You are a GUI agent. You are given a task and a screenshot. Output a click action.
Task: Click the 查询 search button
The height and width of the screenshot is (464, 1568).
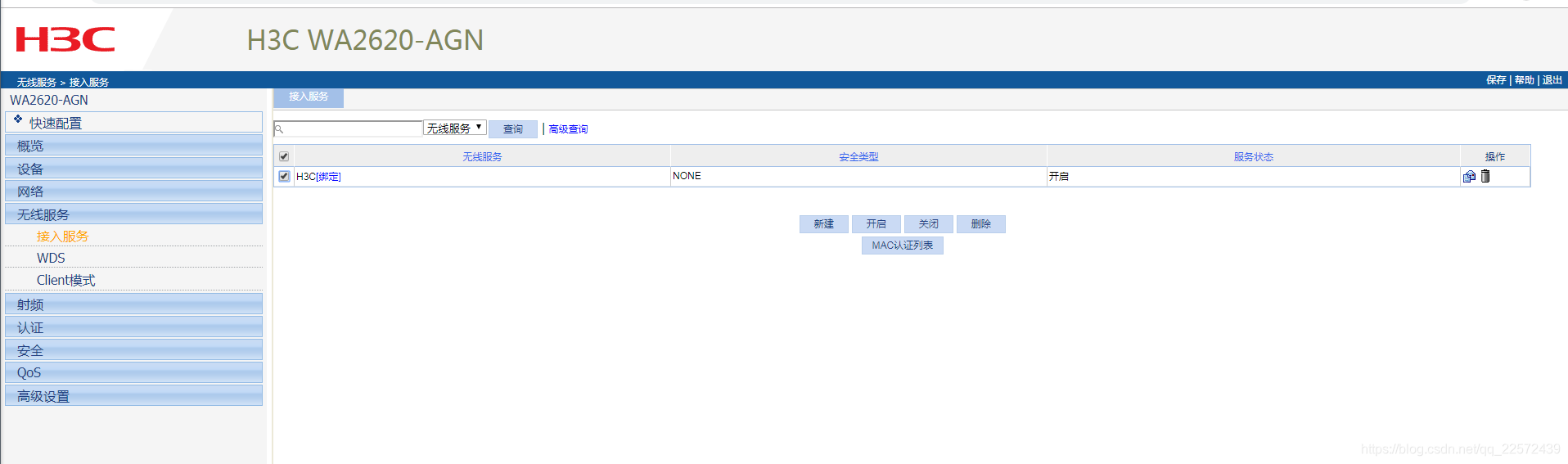513,129
